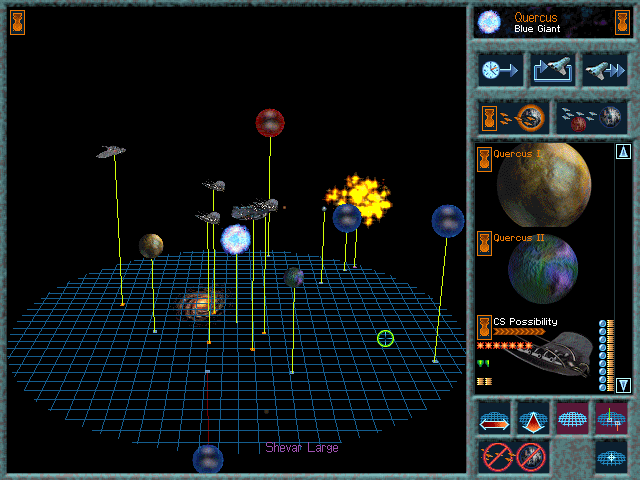Click the orange bars icon under ship stats

(484, 382)
